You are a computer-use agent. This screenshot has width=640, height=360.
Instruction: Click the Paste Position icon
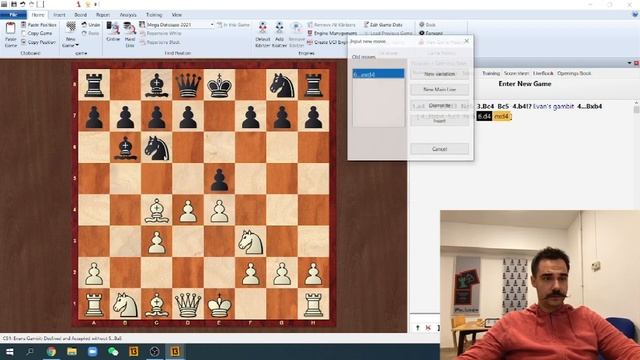point(24,25)
